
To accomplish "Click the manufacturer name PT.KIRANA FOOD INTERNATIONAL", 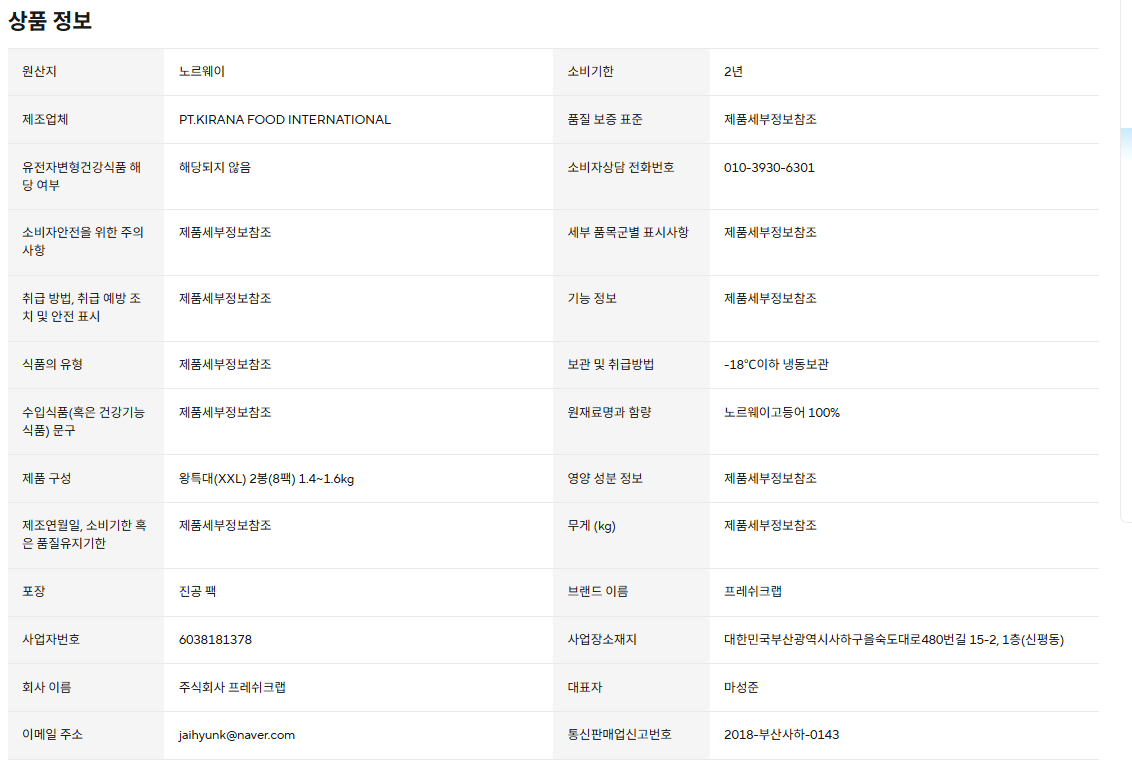I will (285, 120).
